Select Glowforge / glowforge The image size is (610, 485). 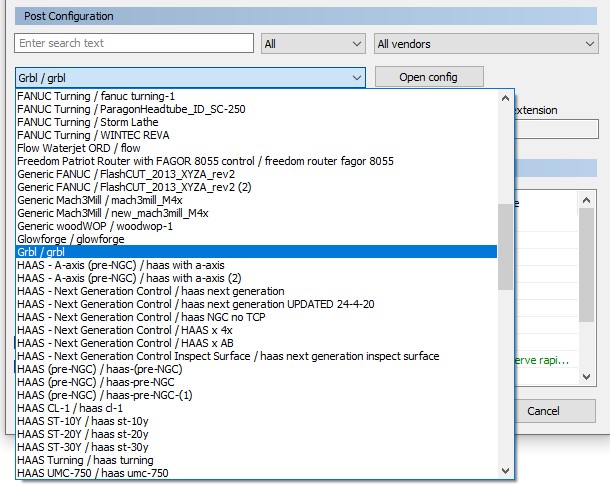[256, 239]
